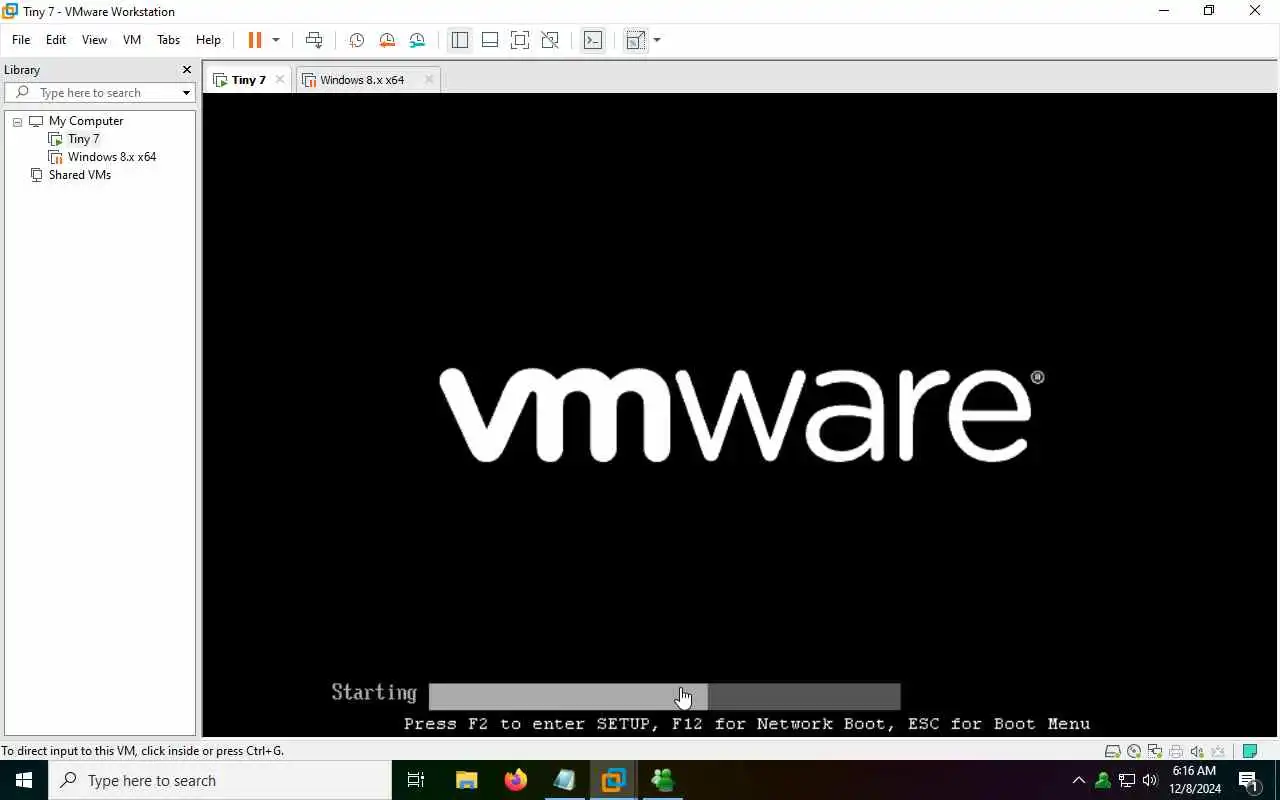This screenshot has width=1280, height=800.
Task: Open the Snapshot Manager
Action: click(x=417, y=40)
